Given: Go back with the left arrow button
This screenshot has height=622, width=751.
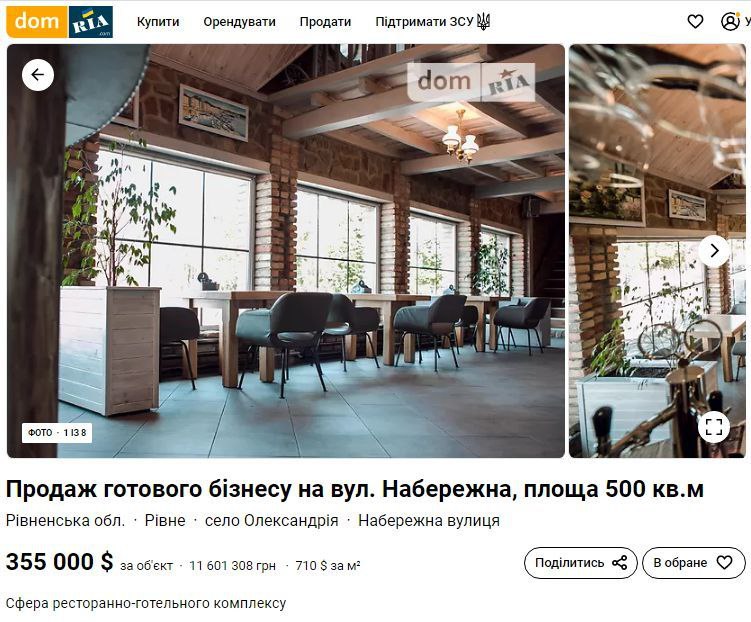Looking at the screenshot, I should pyautogui.click(x=38, y=75).
